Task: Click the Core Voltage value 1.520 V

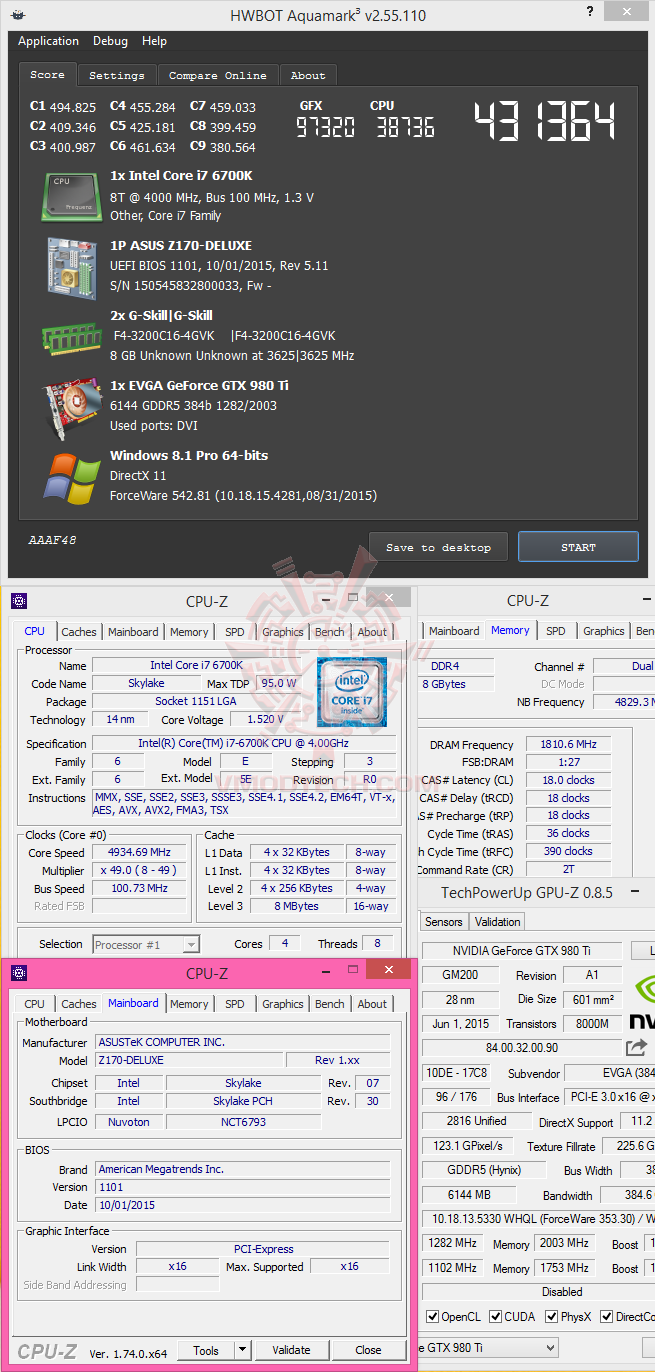Action: tap(265, 719)
